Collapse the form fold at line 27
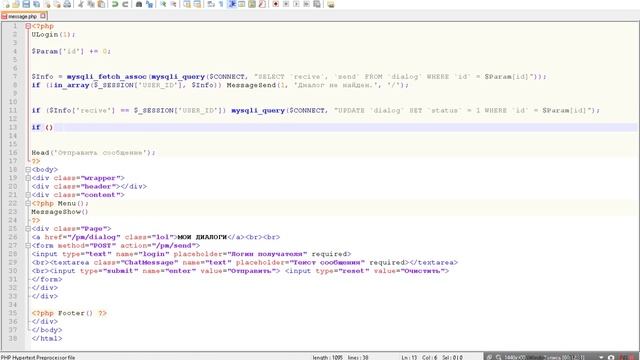 (x=28, y=245)
